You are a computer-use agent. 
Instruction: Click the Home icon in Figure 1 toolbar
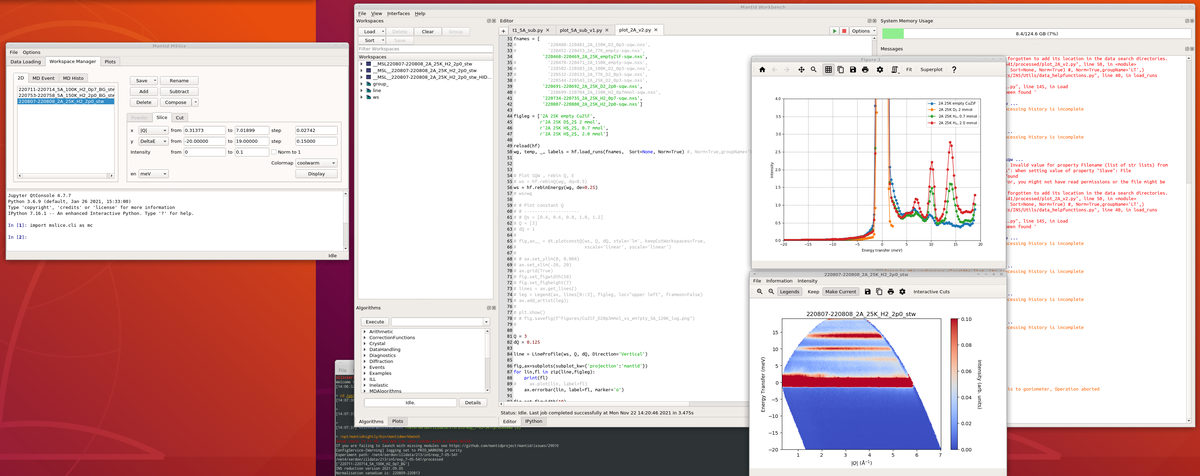pos(762,70)
